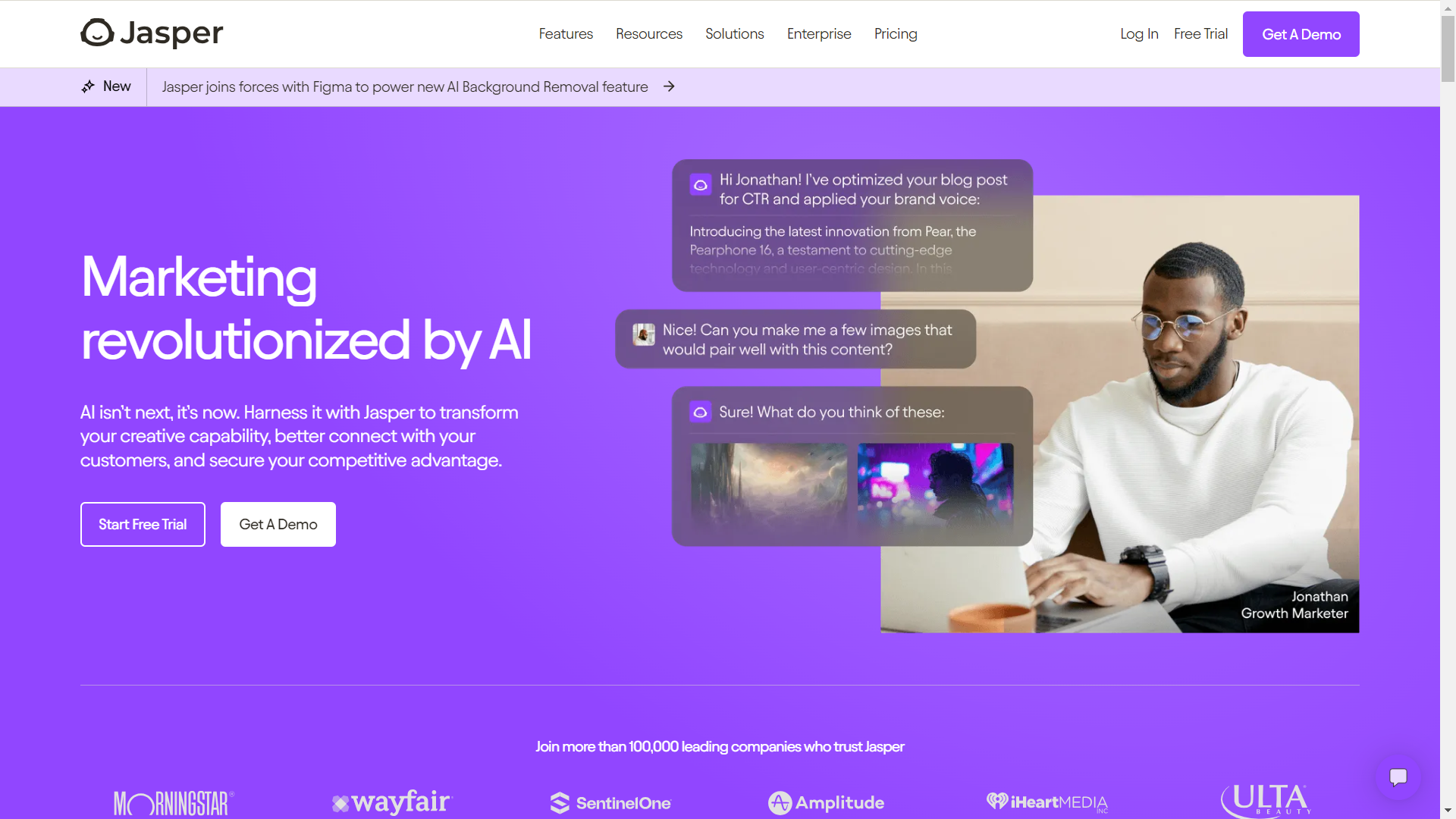Click the purple Get A Demo header button
Screen dimensions: 1456x819
tap(1301, 34)
